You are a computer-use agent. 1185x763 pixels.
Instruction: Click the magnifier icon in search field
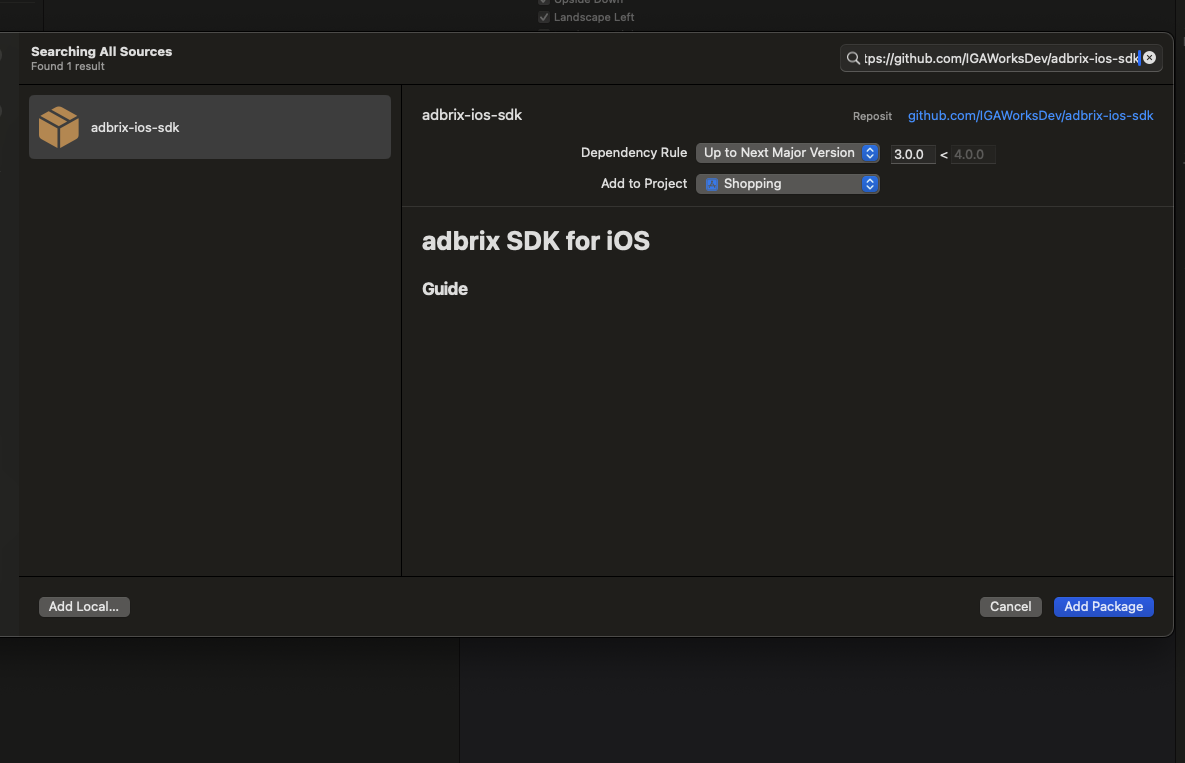pyautogui.click(x=853, y=58)
